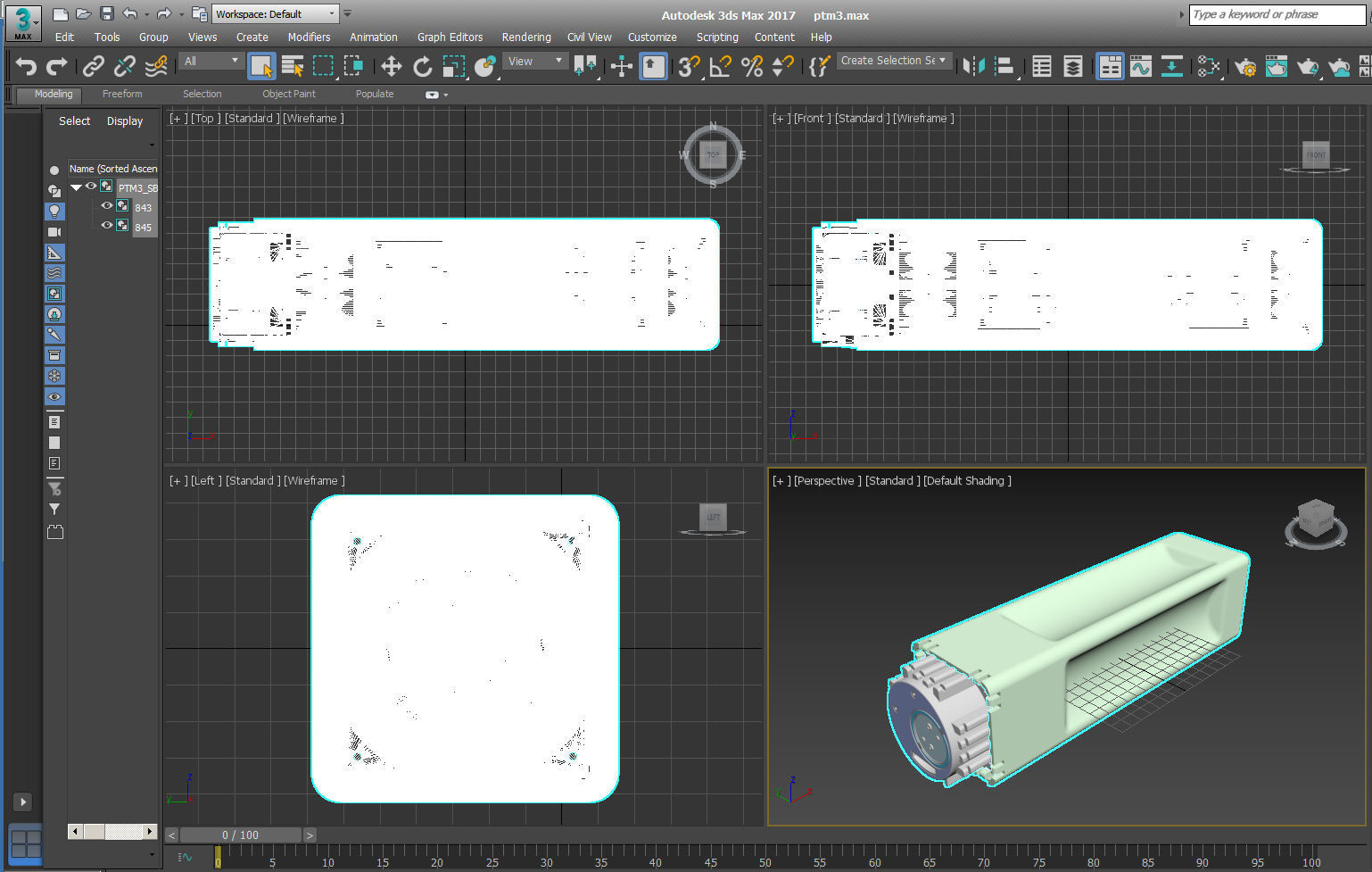Open Render Setup teapot icon
This screenshot has height=872, width=1372.
click(1245, 66)
